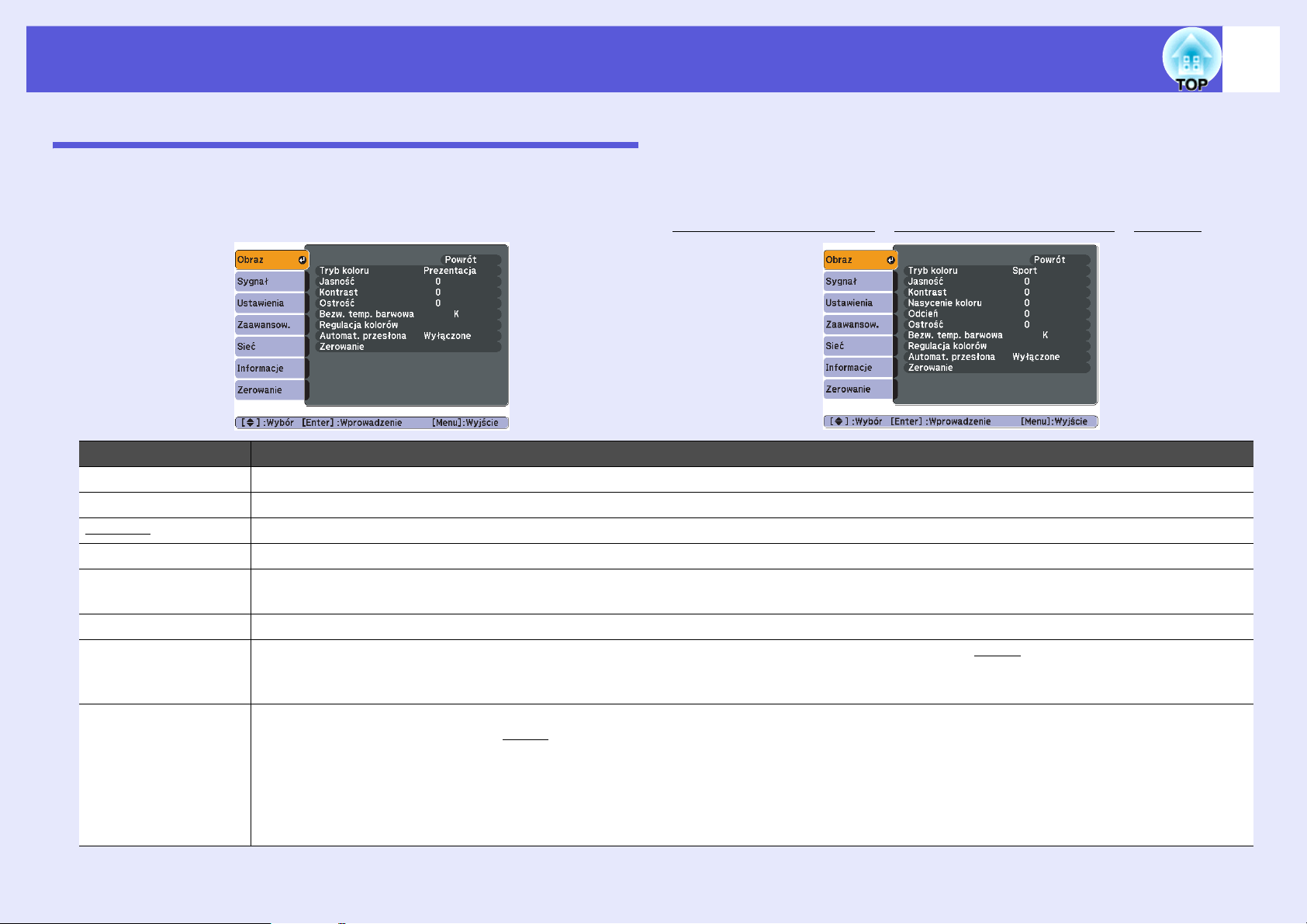Click [Enter]:Wprowadzenie hint under the Prezentacja menu
This screenshot has width=1307, height=924.
click(x=352, y=423)
